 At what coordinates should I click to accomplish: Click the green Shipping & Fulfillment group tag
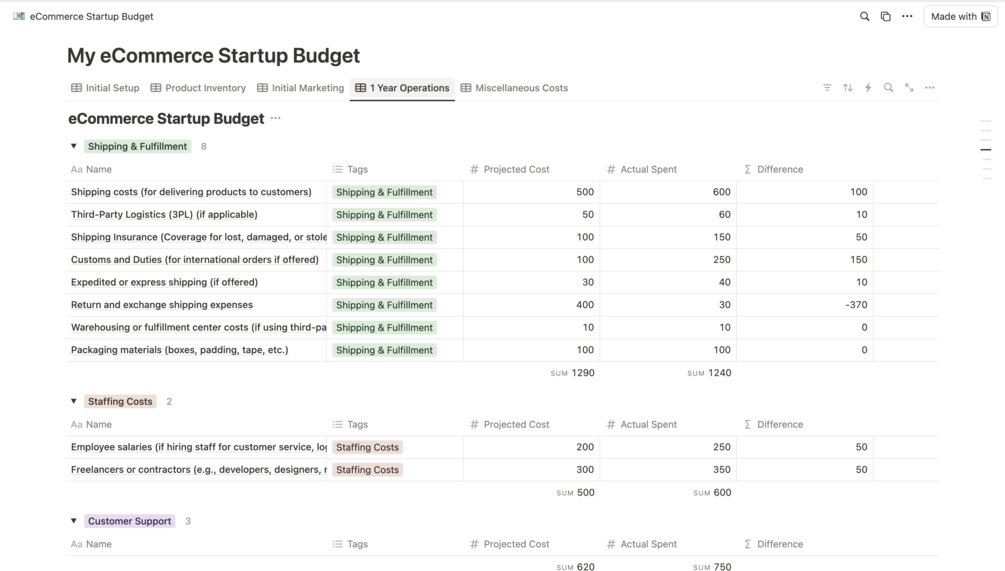(x=137, y=146)
